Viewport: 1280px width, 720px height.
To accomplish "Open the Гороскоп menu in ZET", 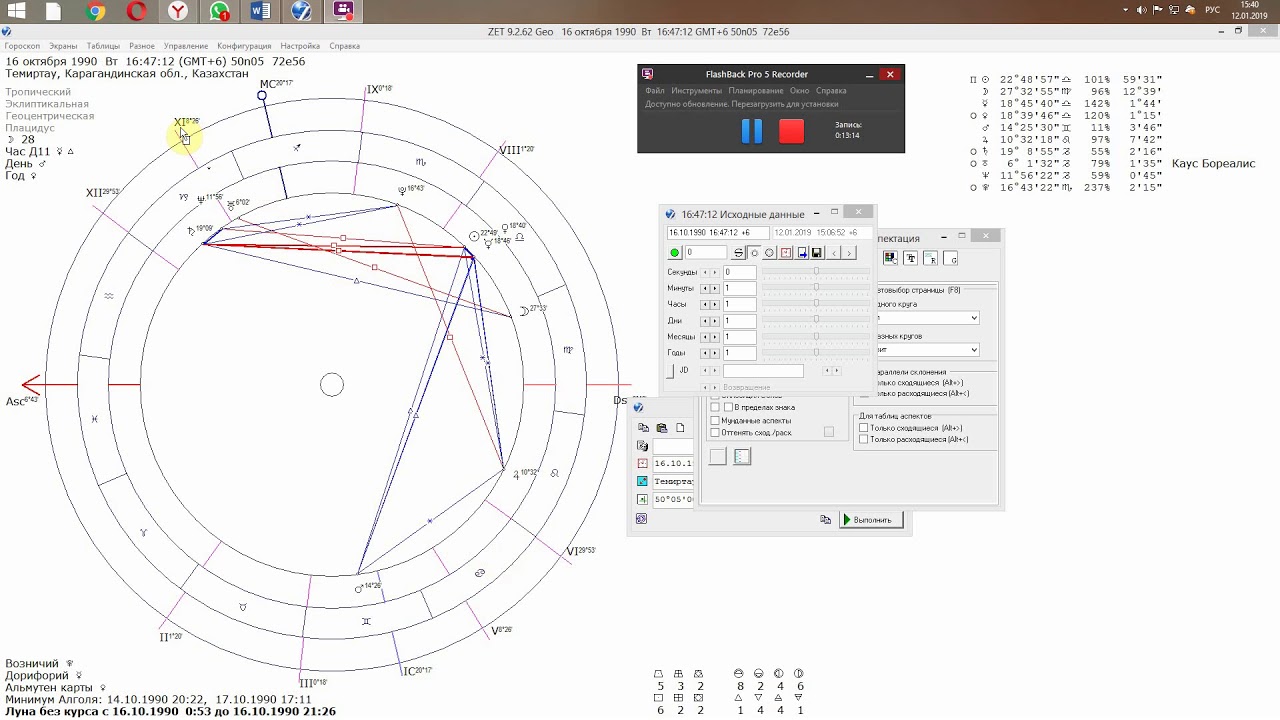I will [x=22, y=46].
